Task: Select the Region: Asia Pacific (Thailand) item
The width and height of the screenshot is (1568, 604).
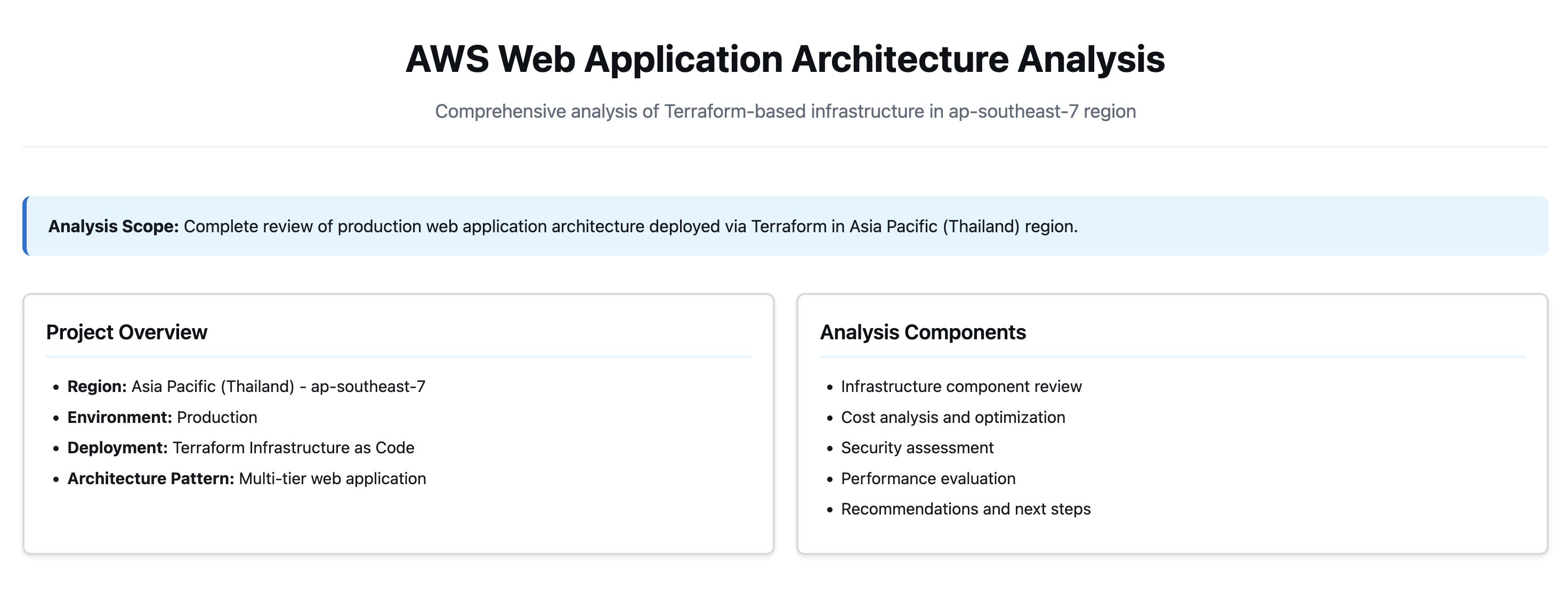Action: point(246,386)
